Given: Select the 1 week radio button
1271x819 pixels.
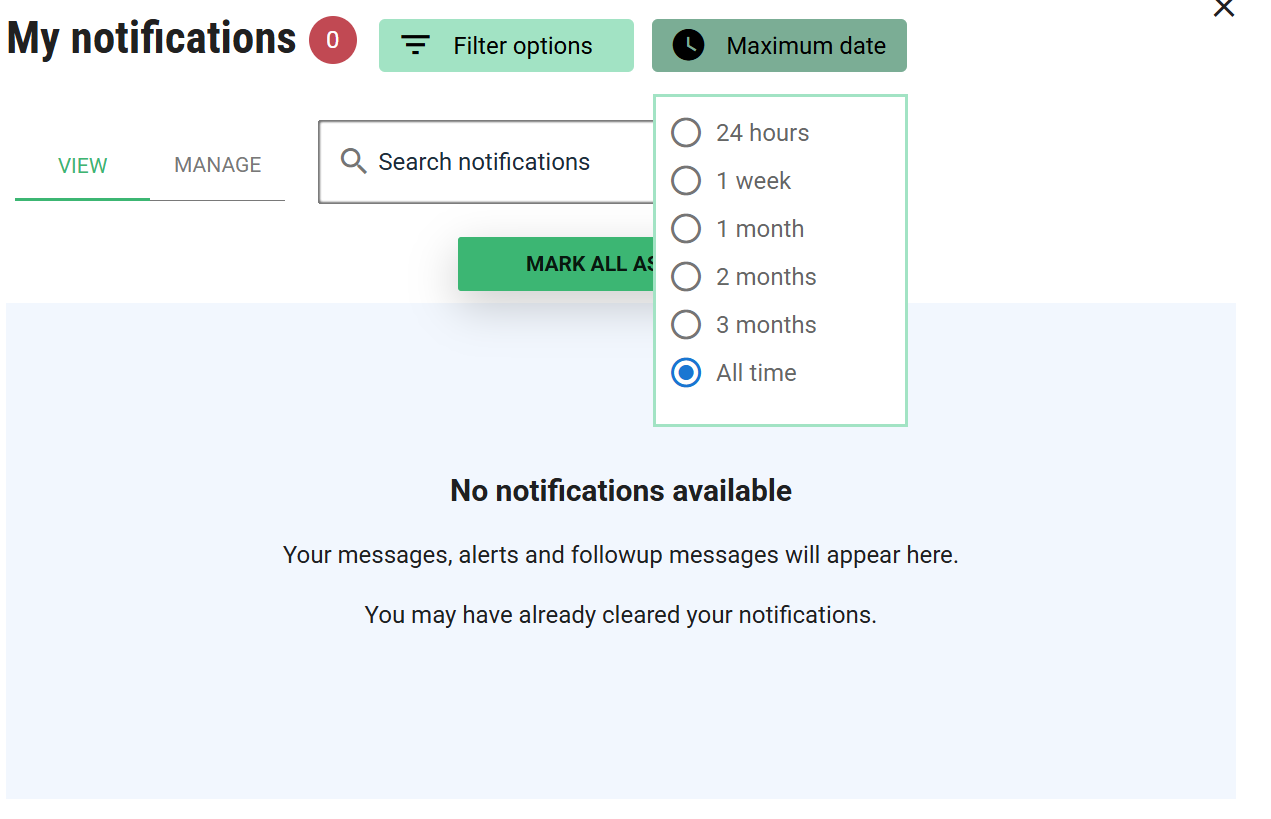Looking at the screenshot, I should tap(686, 181).
